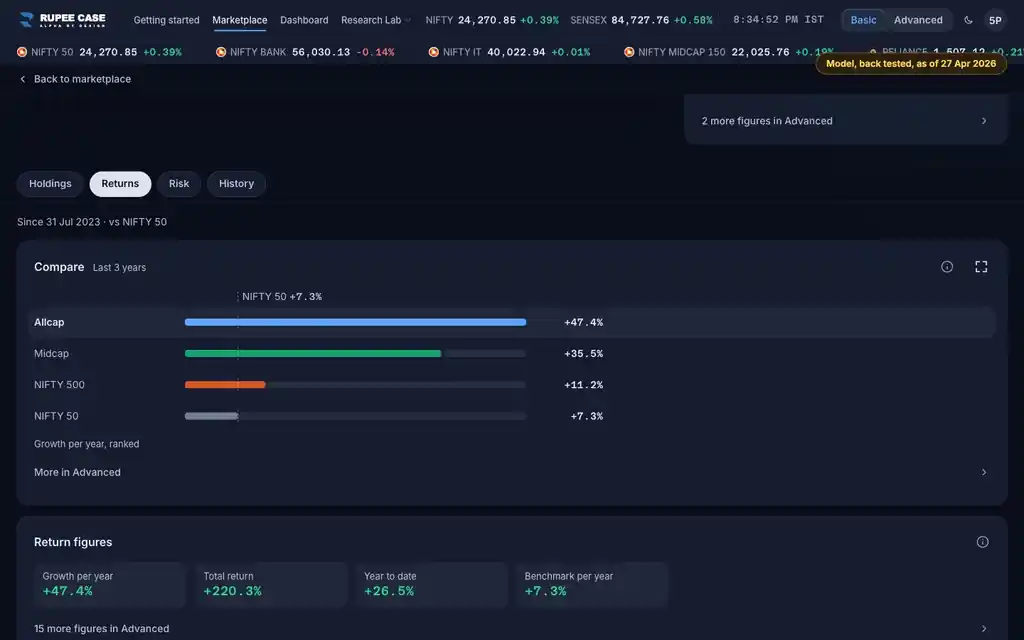This screenshot has height=640, width=1024.
Task: Open info icon for Return figures
Action: [x=982, y=542]
